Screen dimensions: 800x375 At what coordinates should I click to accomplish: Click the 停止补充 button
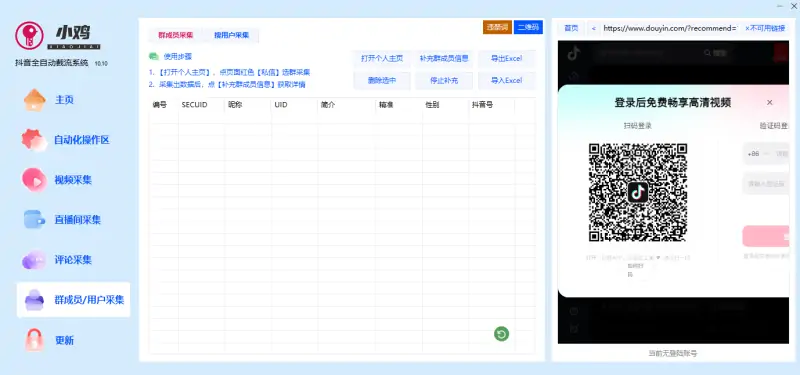[x=444, y=81]
